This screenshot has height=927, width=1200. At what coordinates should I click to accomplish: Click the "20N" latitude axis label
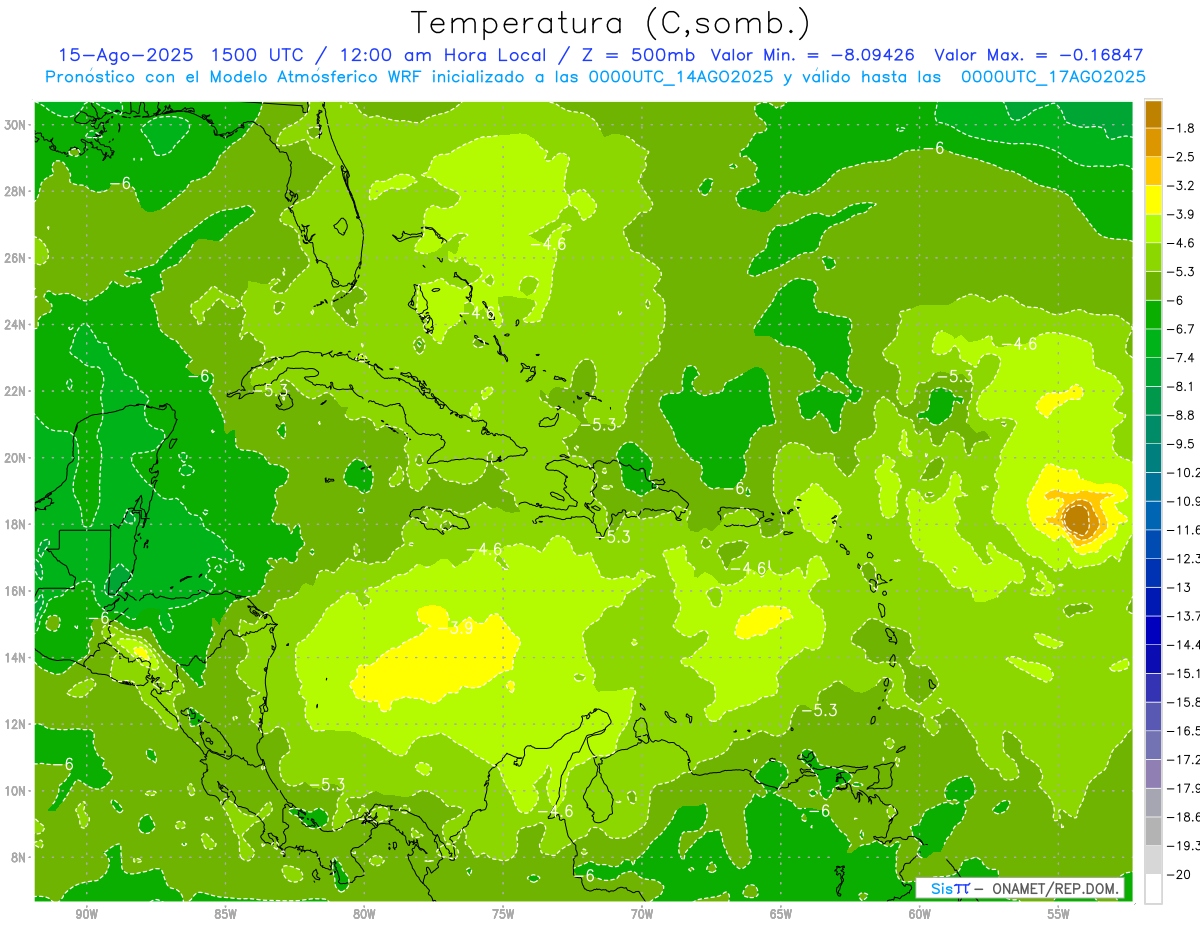16,458
